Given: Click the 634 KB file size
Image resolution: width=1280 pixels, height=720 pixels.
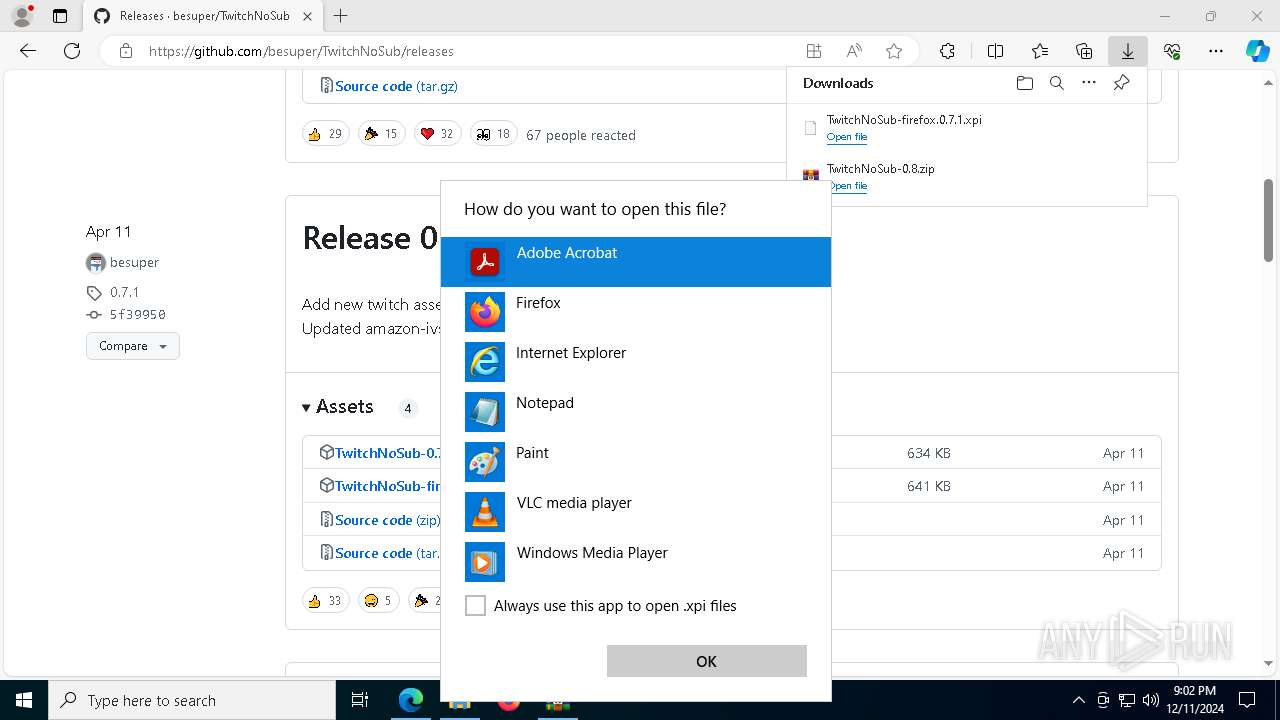Looking at the screenshot, I should tap(929, 453).
